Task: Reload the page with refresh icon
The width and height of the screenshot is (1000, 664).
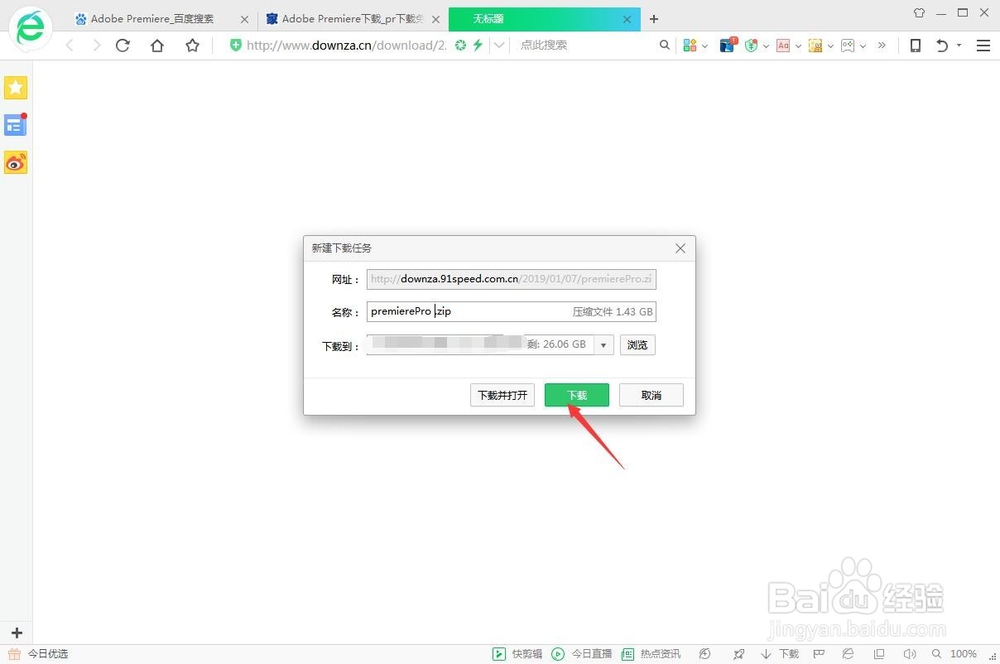Action: (122, 45)
